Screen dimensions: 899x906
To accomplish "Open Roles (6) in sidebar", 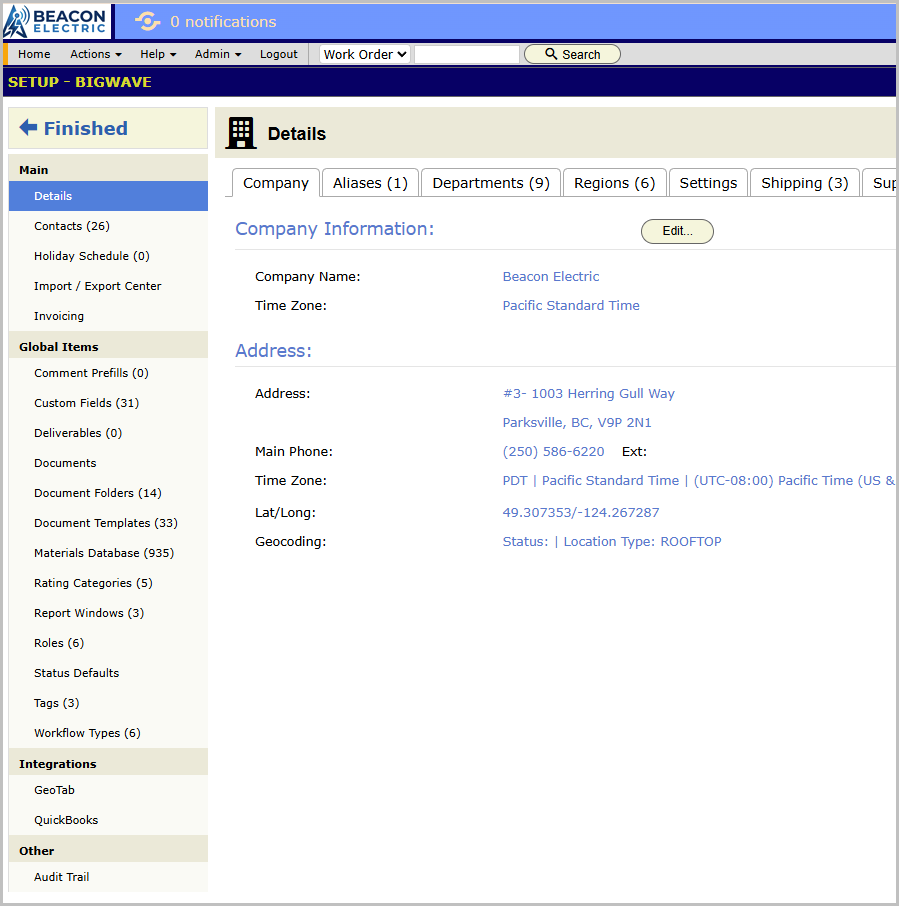I will point(108,643).
